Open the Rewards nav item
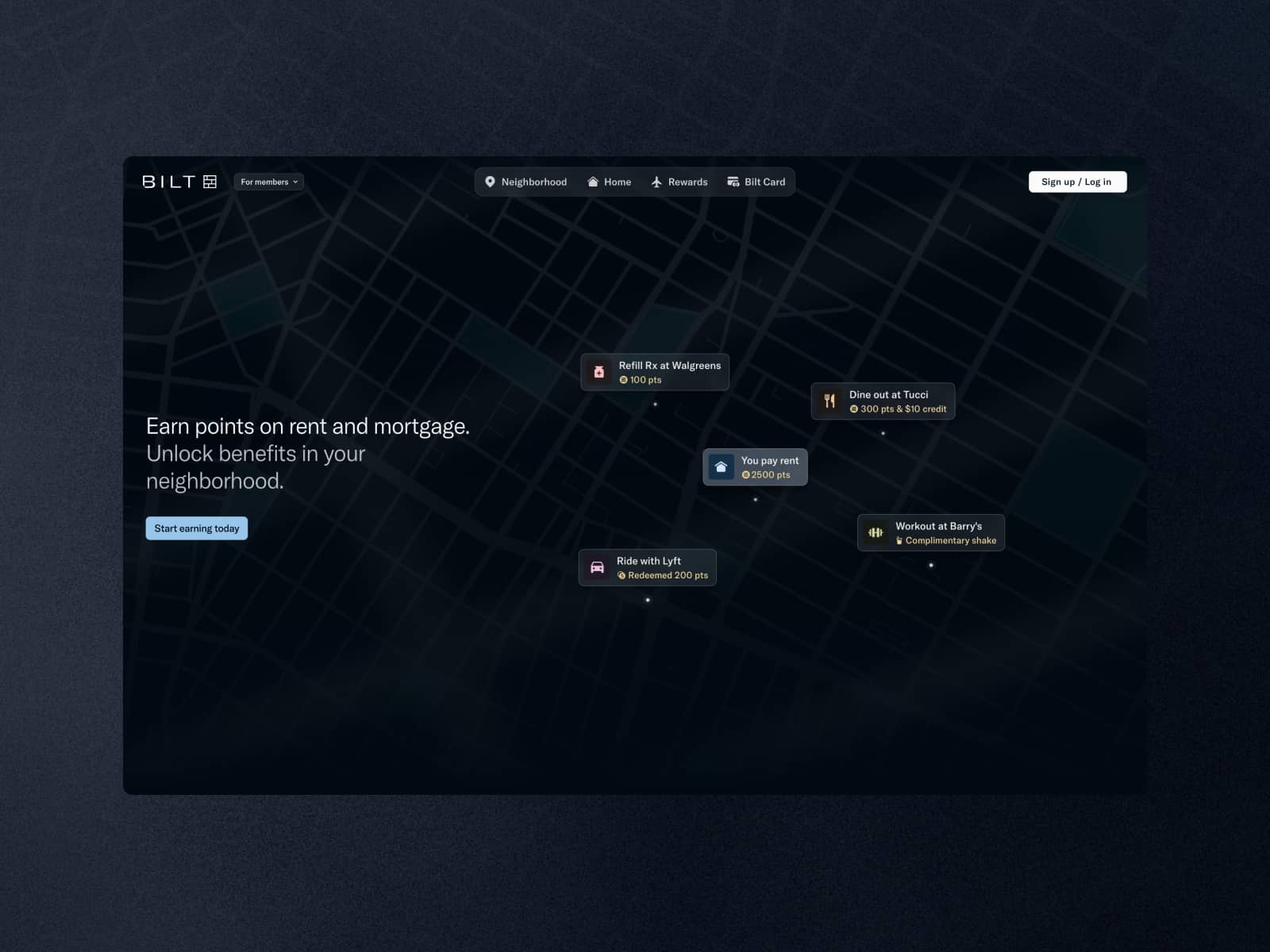The image size is (1270, 952). (679, 182)
